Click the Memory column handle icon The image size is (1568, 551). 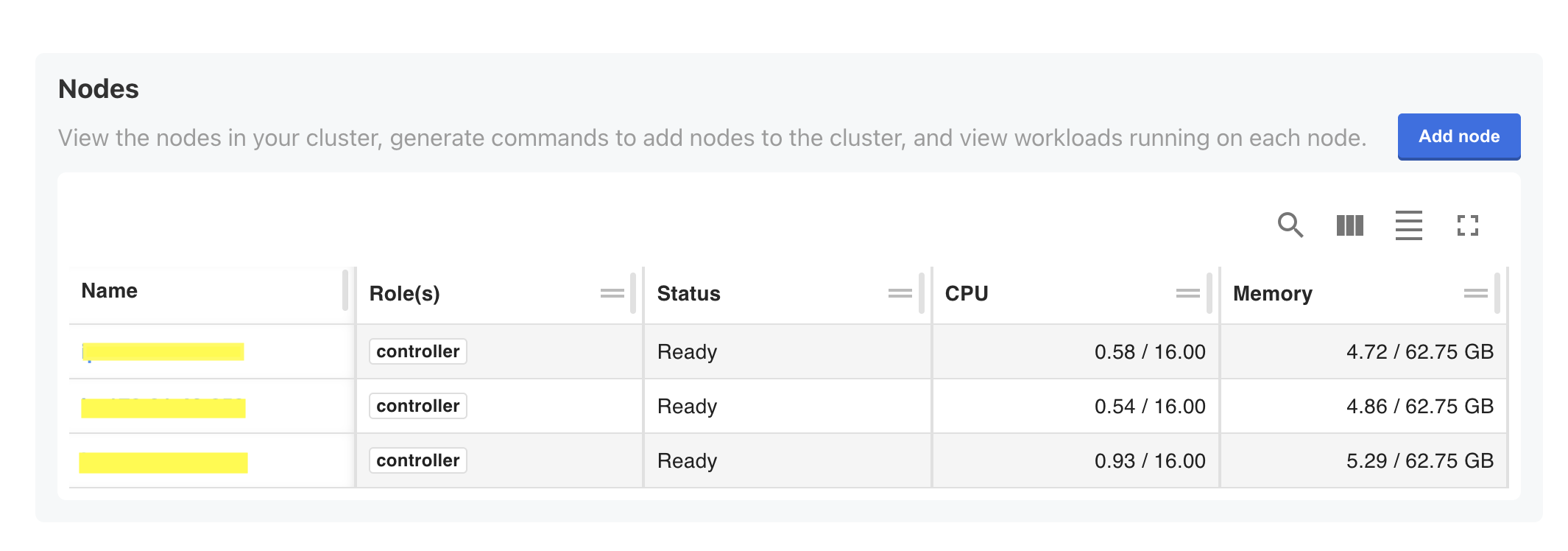1475,293
